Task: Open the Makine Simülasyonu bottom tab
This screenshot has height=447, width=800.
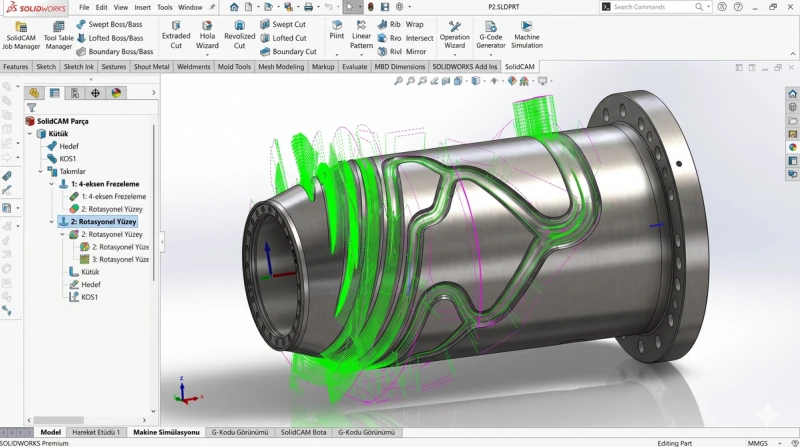Action: point(166,432)
